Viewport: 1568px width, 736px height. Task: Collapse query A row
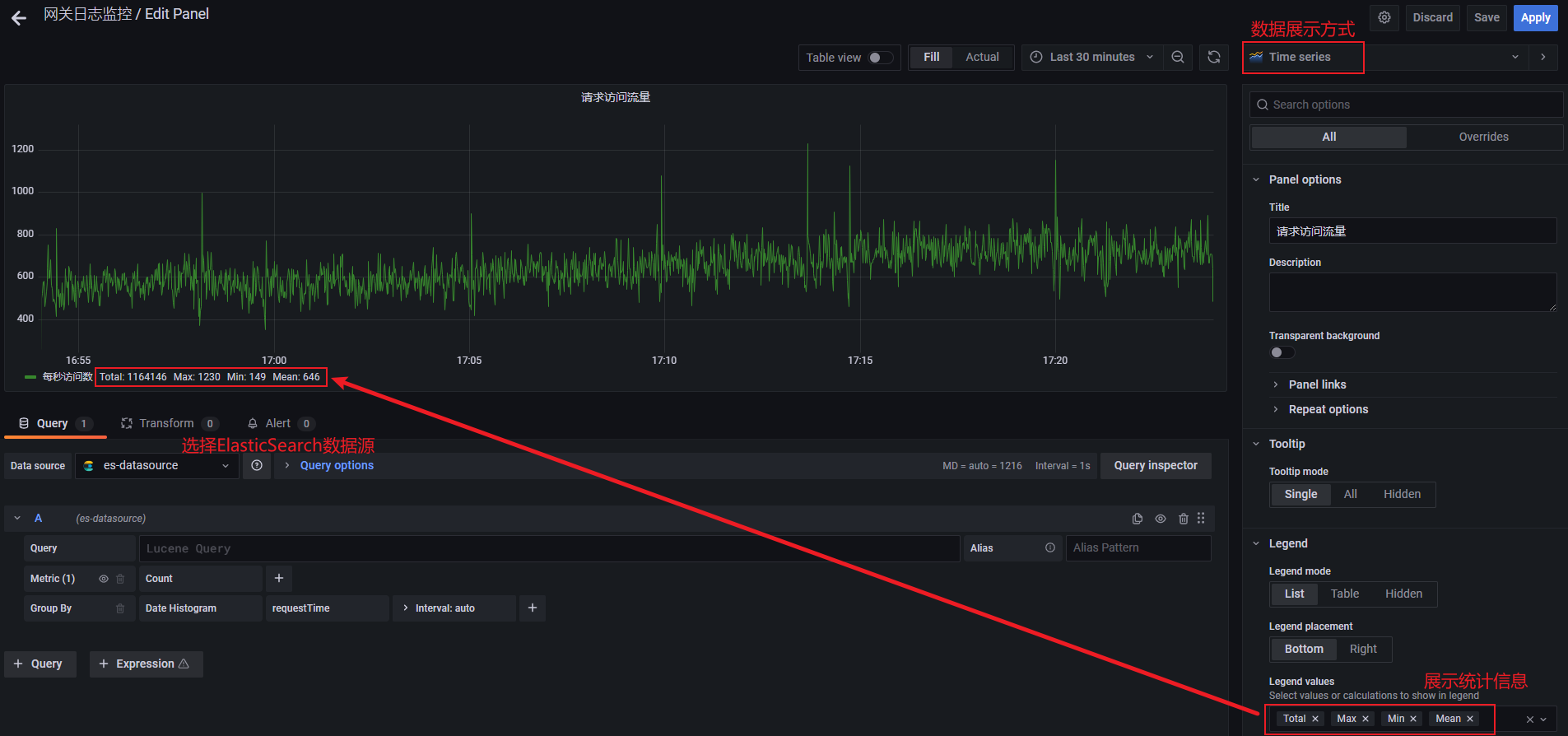click(x=17, y=519)
